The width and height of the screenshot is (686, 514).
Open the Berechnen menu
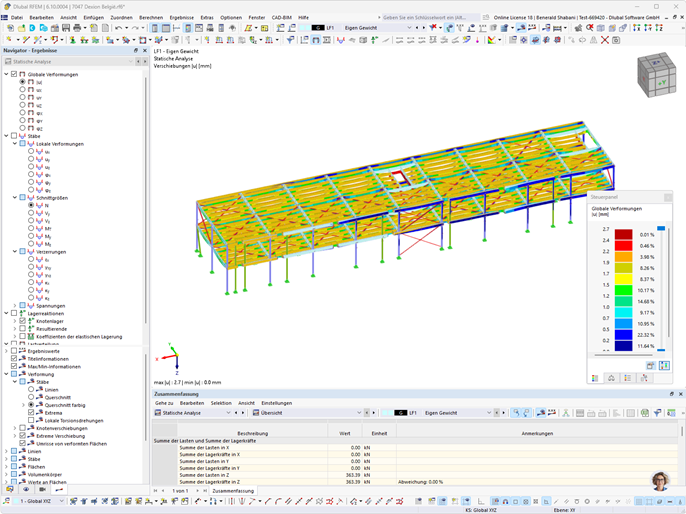coord(151,17)
